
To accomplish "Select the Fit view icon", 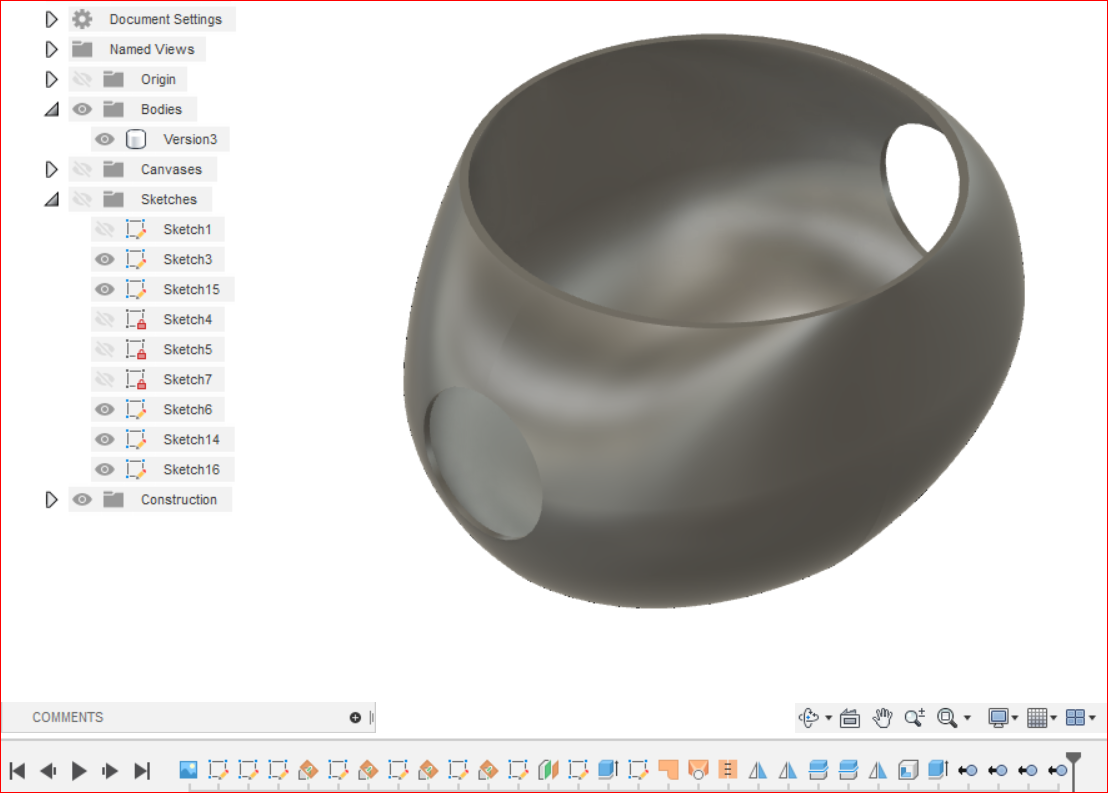I will point(946,717).
